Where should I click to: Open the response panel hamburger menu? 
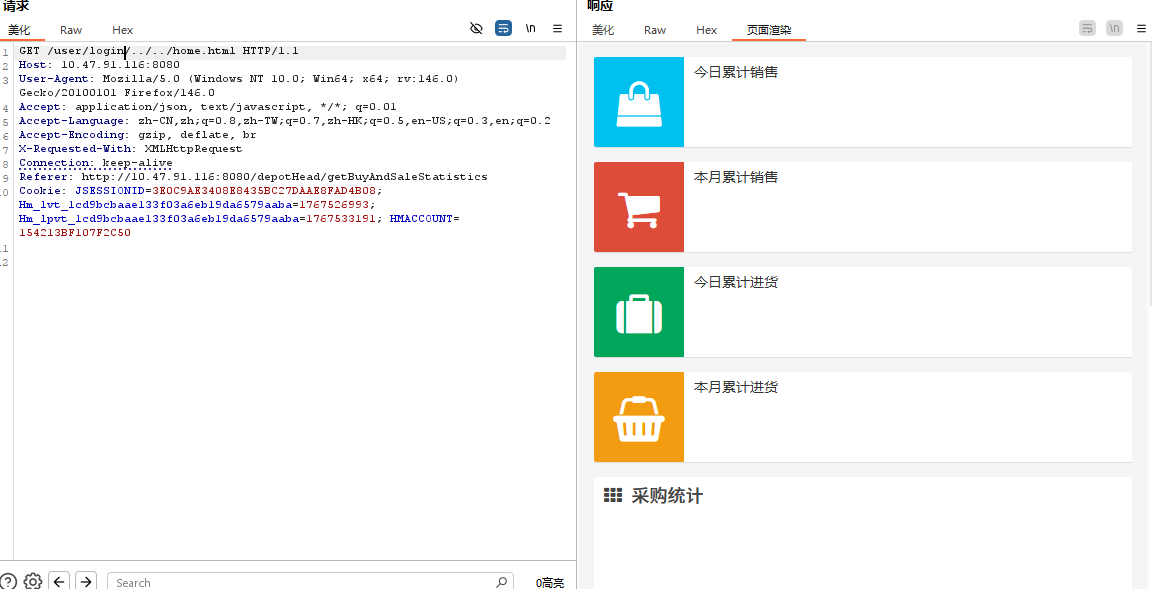[x=1141, y=29]
